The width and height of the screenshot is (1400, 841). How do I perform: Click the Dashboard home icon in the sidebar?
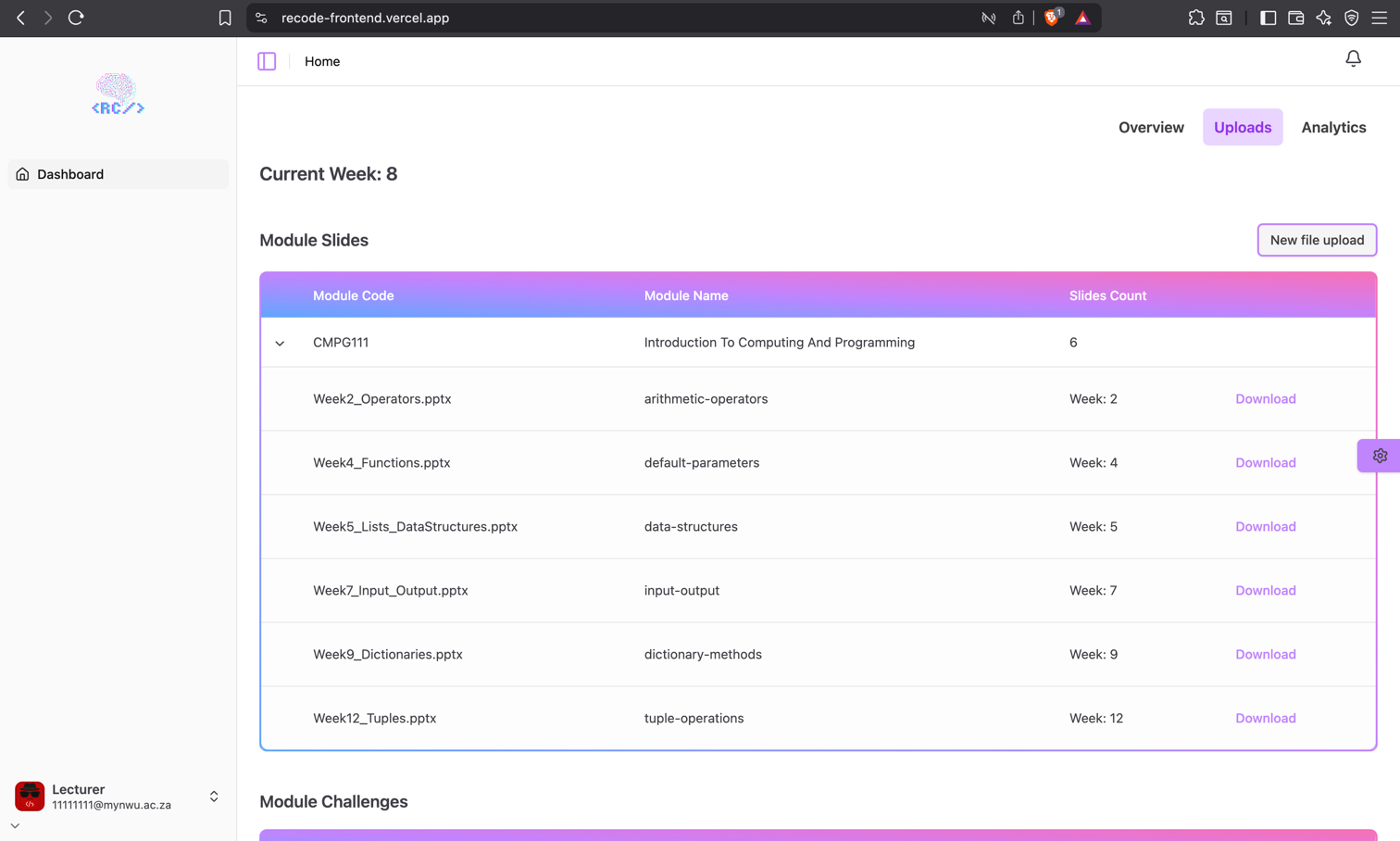click(23, 174)
